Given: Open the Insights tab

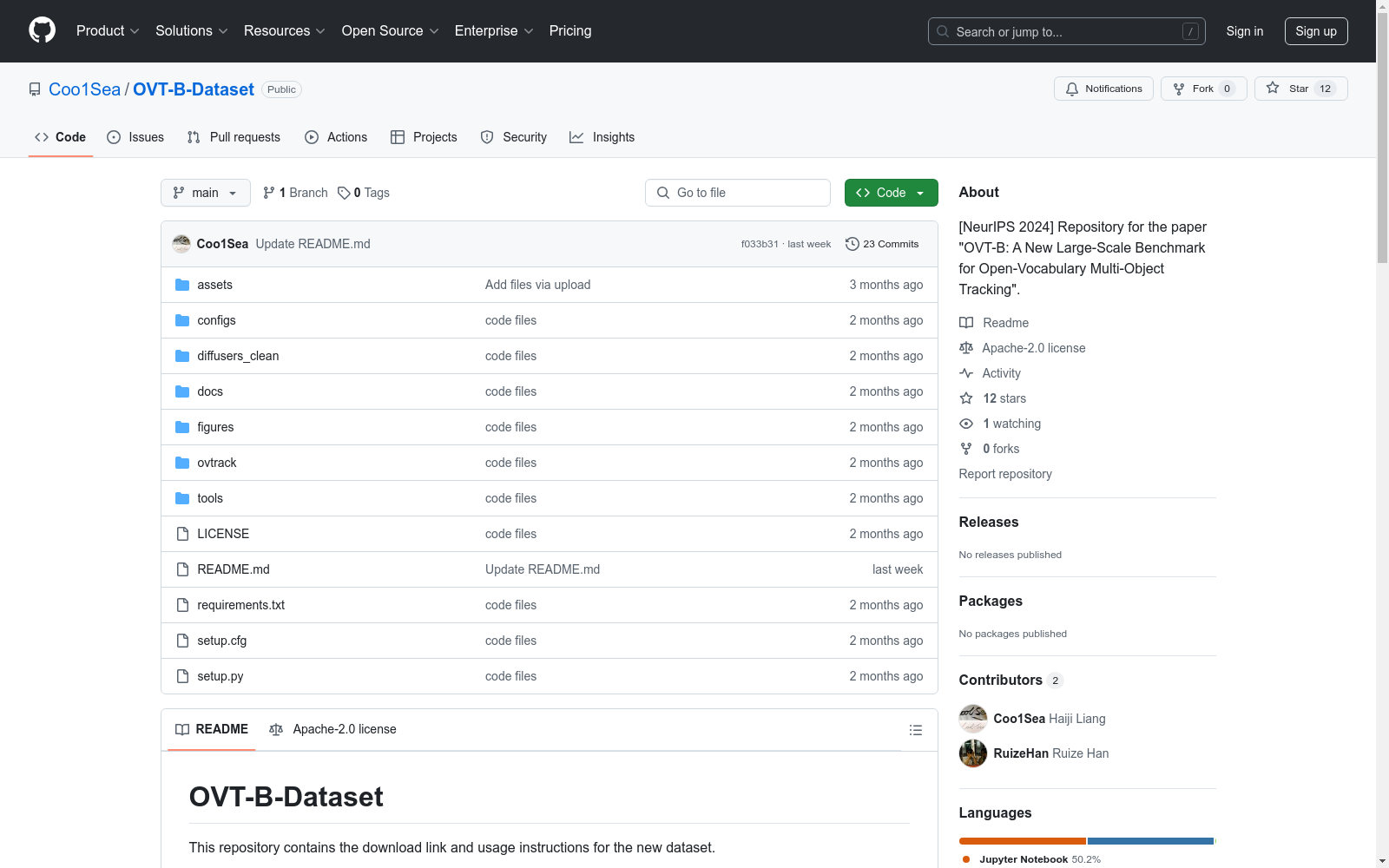Looking at the screenshot, I should [x=602, y=137].
